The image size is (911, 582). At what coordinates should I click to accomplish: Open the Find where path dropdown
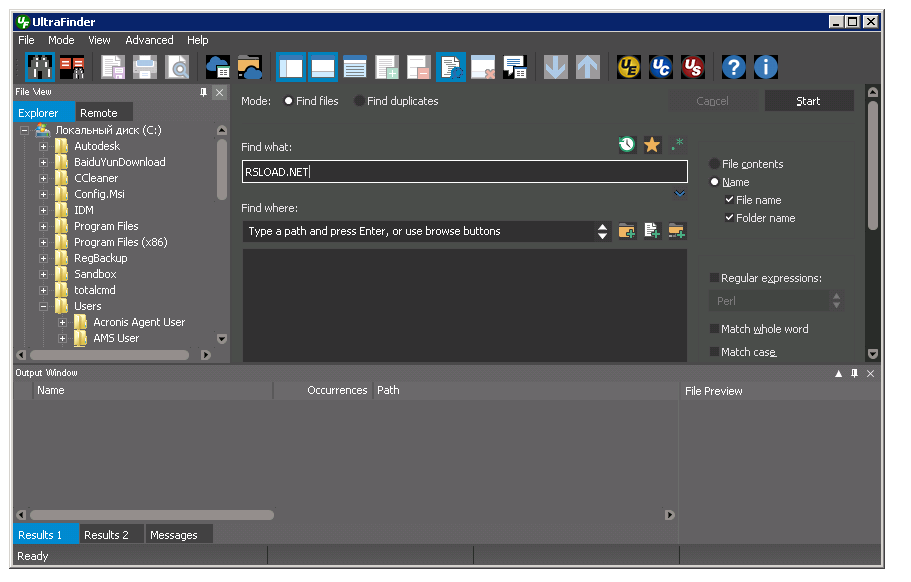[602, 231]
